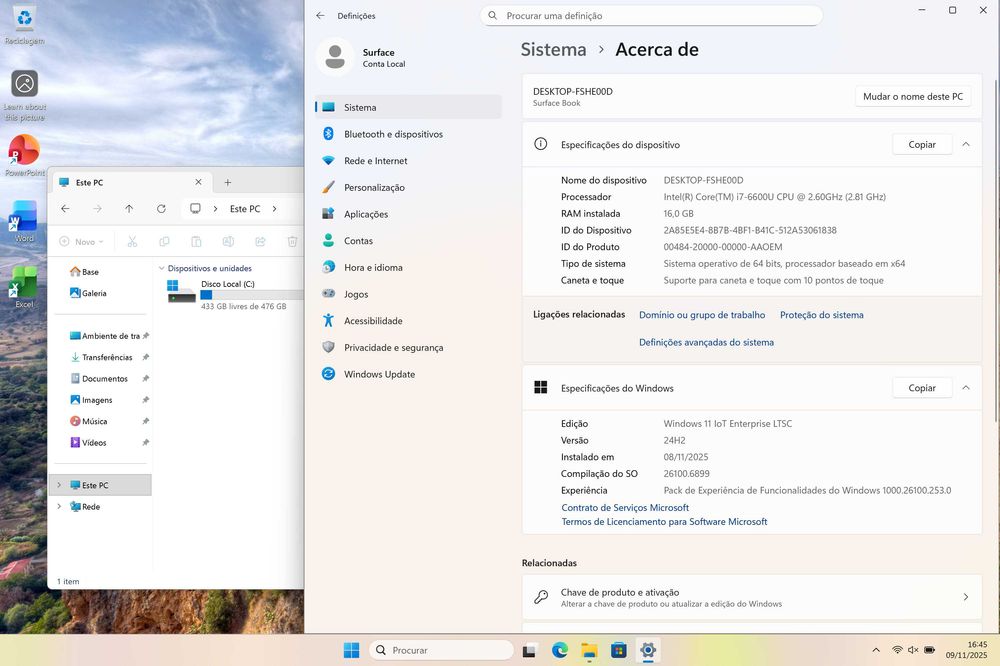Click the Acessibilidade figure icon
The image size is (1000, 666).
[x=328, y=321]
